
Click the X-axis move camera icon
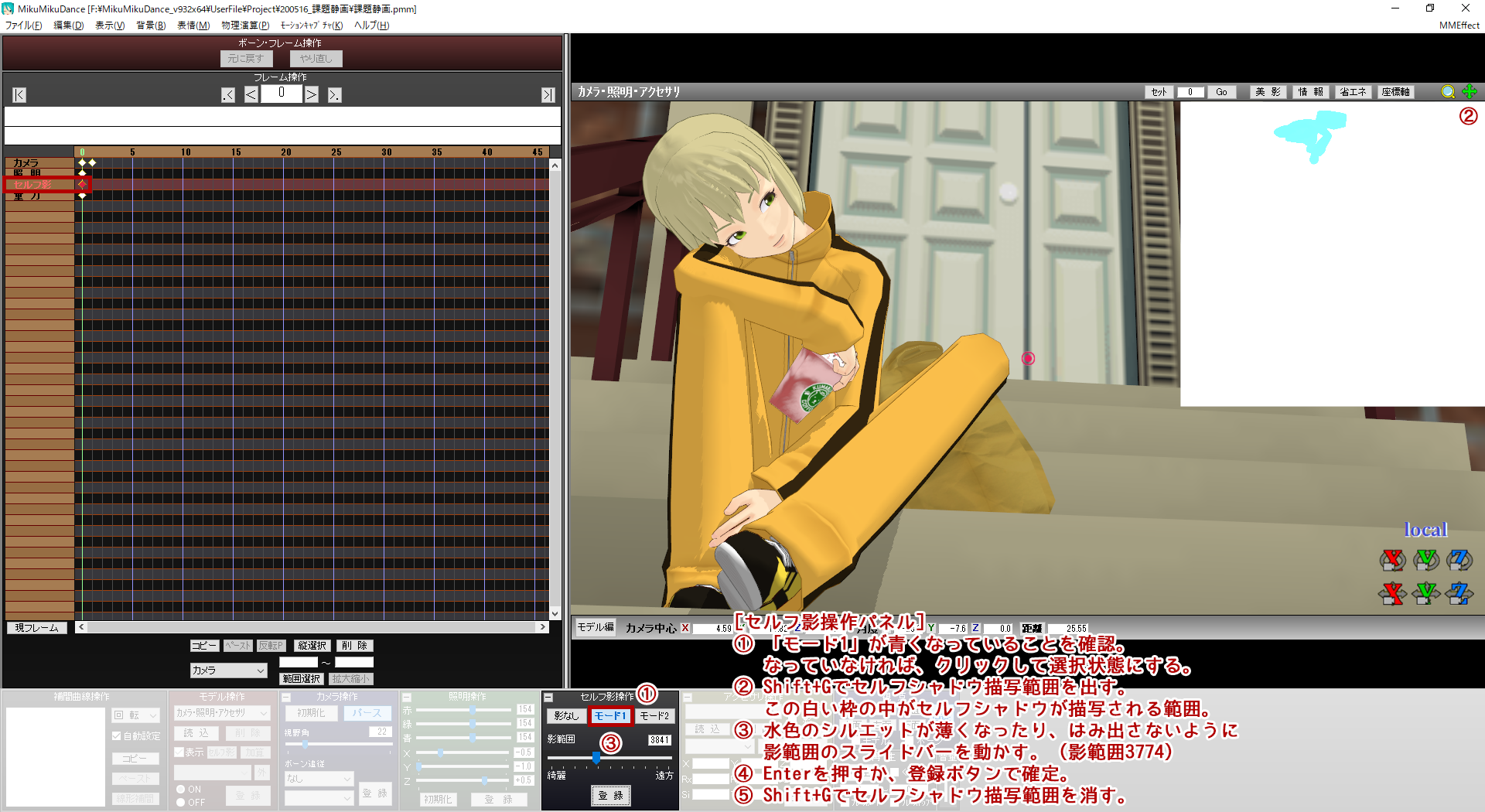coord(1392,593)
